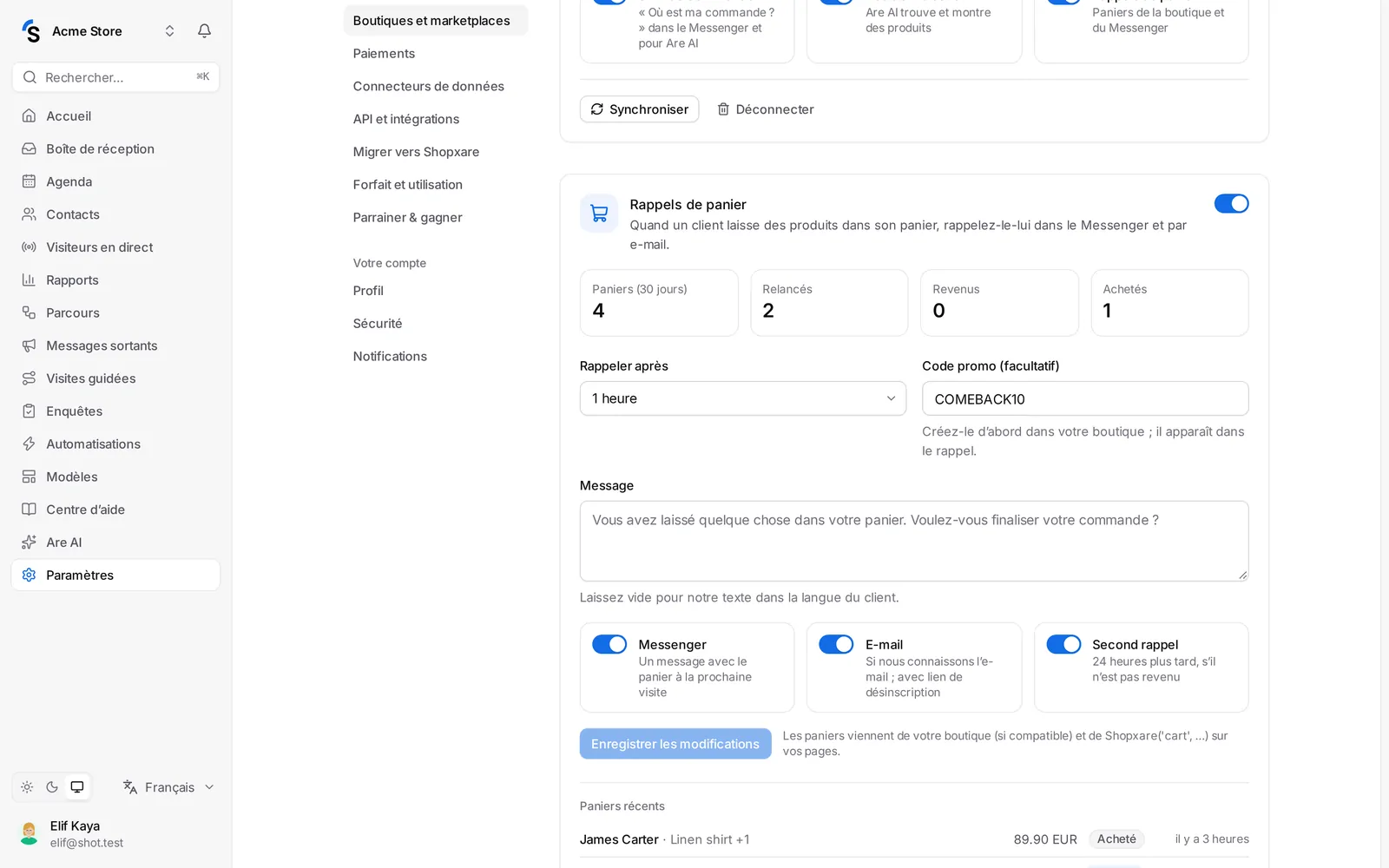Open Contacts people icon
1389x868 pixels.
click(29, 214)
